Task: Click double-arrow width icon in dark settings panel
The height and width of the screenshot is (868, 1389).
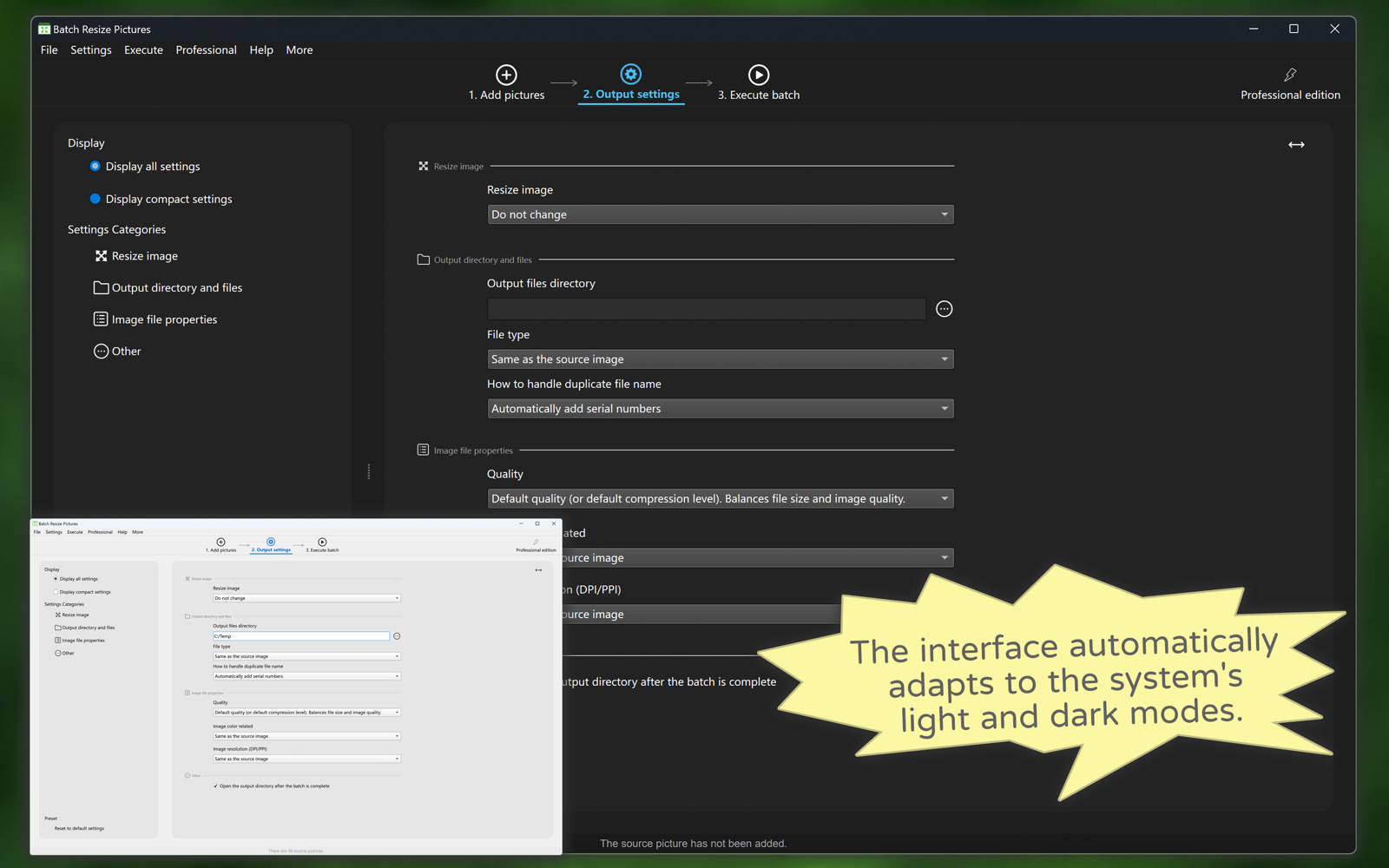Action: pyautogui.click(x=1296, y=145)
